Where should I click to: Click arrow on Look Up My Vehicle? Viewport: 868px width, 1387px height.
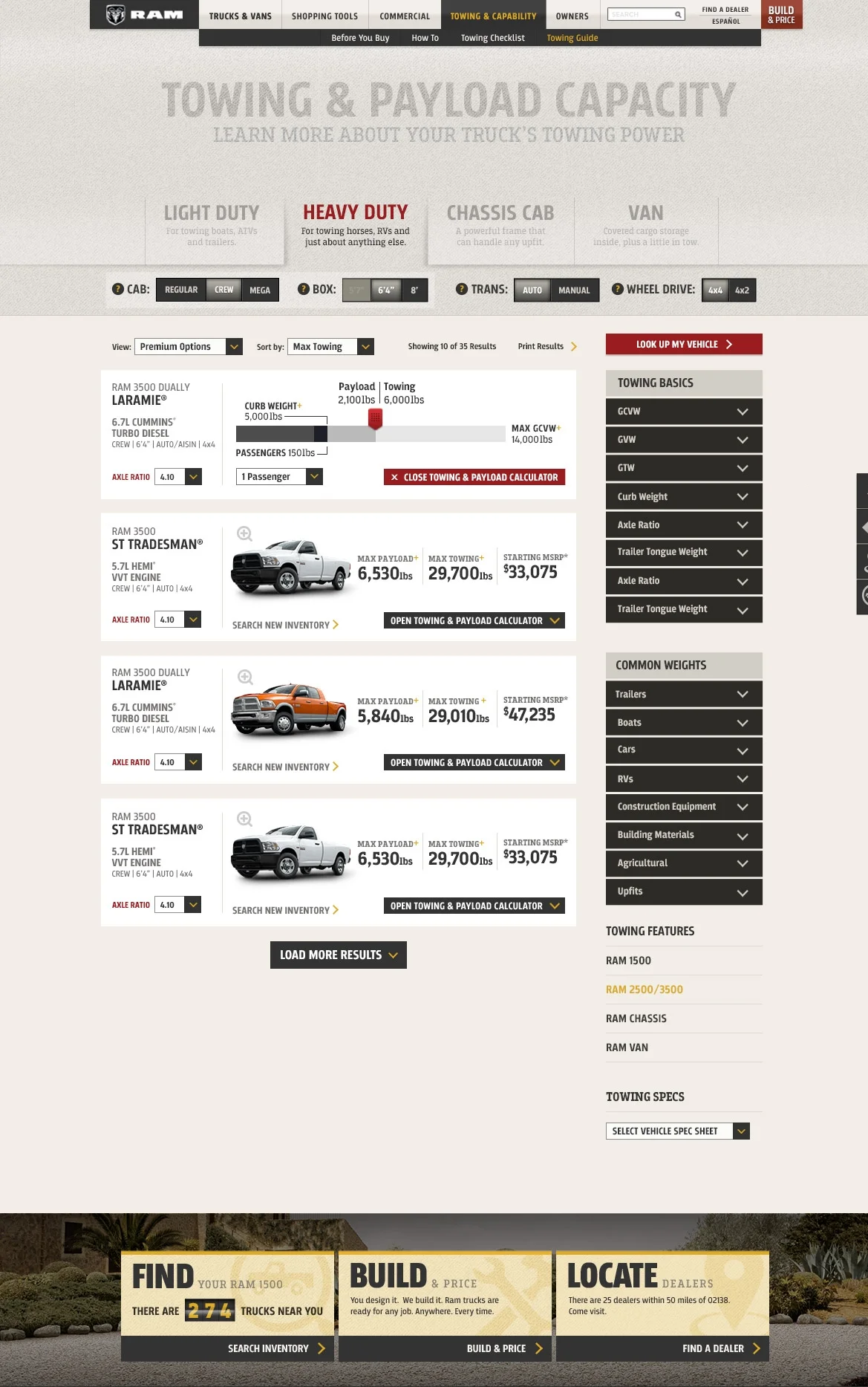coord(729,345)
